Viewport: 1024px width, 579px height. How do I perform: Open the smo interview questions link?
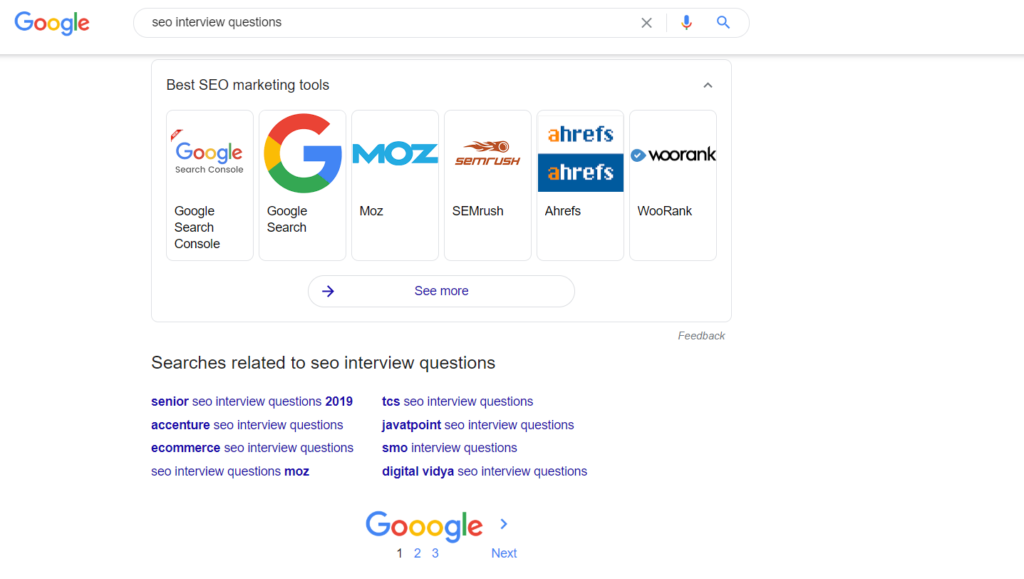click(448, 447)
